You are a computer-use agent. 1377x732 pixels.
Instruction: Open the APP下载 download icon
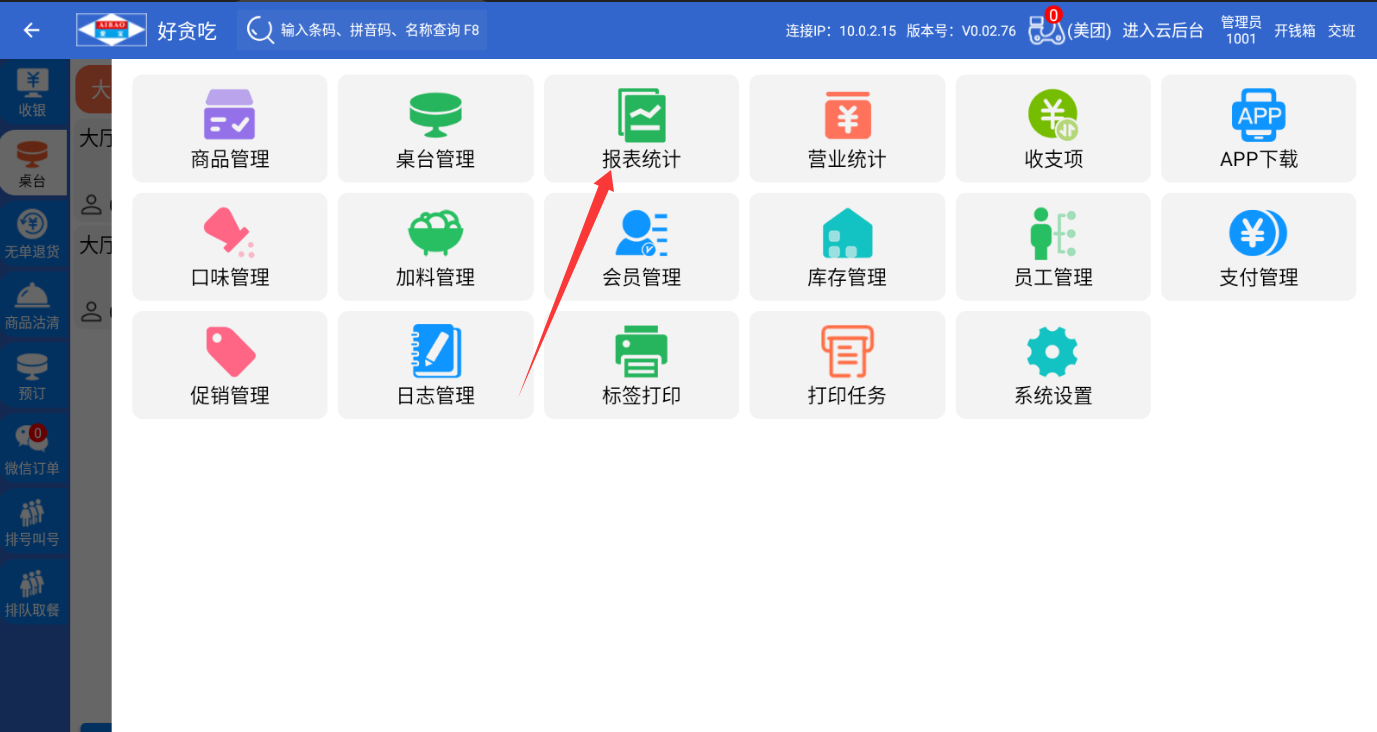coord(1258,116)
